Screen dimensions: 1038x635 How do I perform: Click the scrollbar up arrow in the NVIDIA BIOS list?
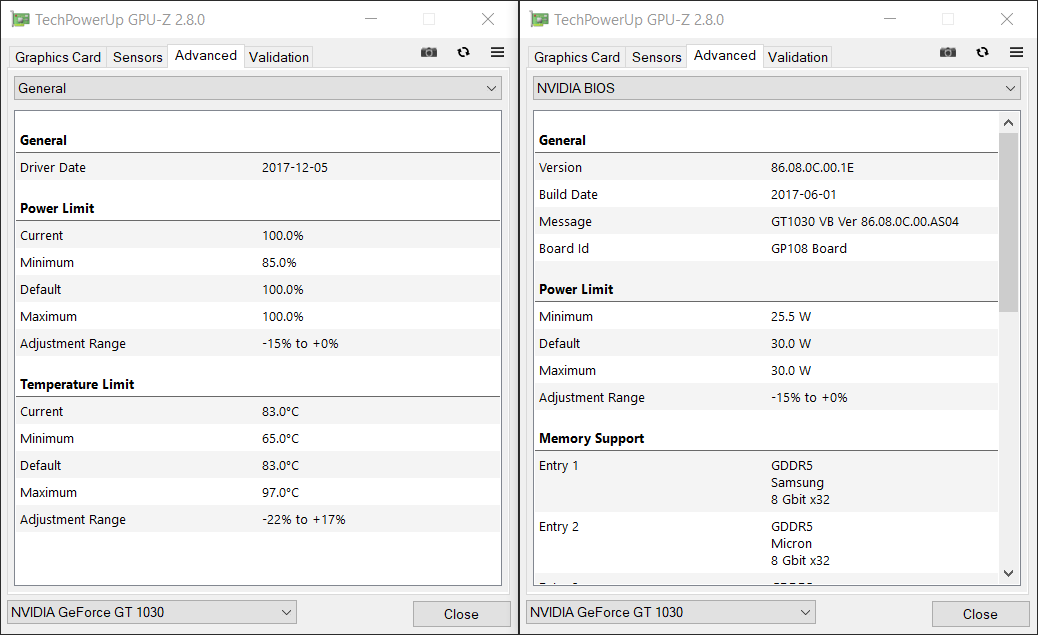(1008, 122)
